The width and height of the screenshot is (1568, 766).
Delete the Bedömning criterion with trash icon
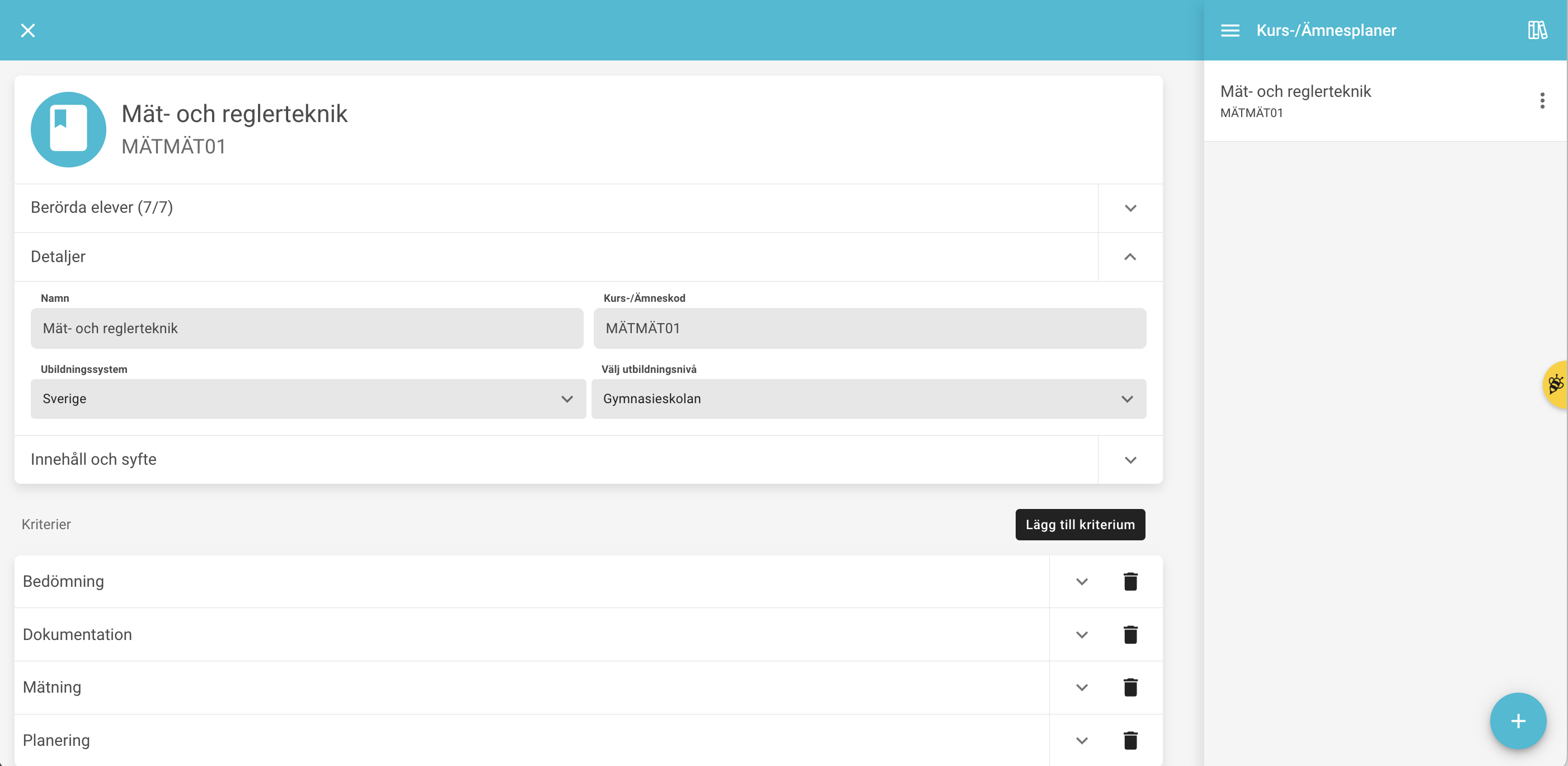click(1130, 582)
